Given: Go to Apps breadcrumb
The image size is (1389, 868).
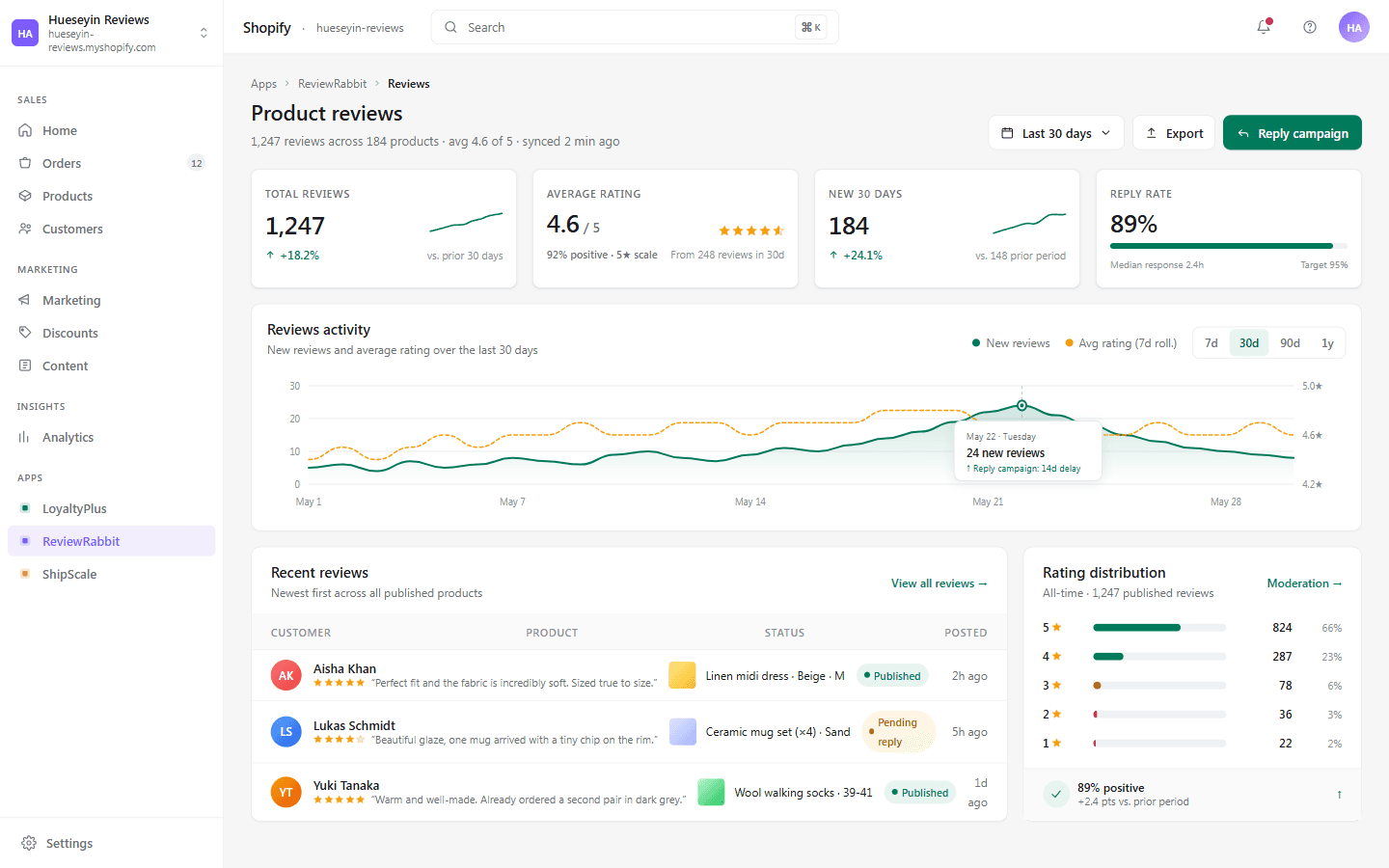Looking at the screenshot, I should [263, 84].
